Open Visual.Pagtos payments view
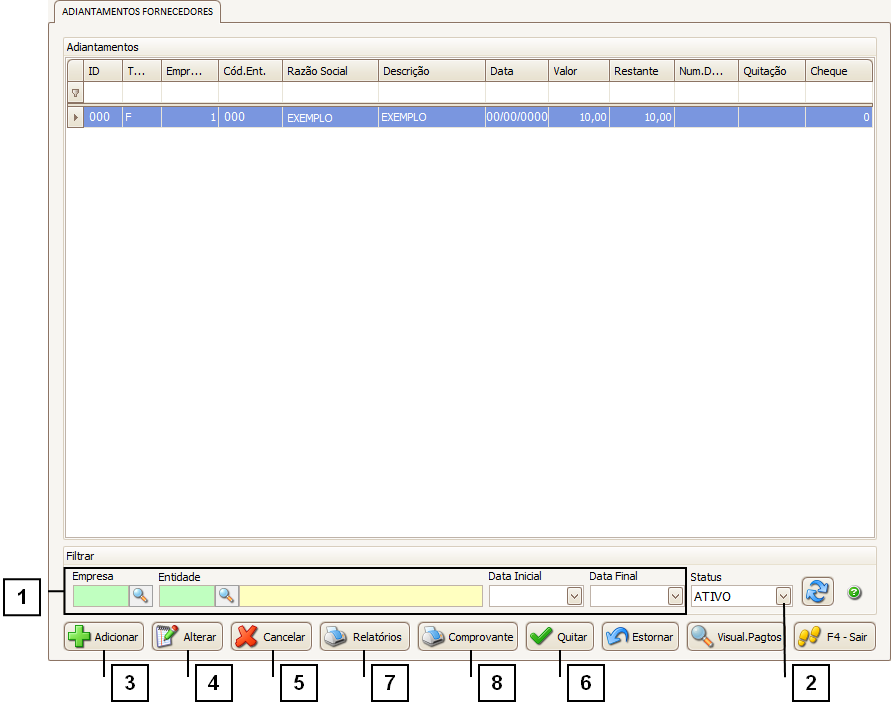This screenshot has width=891, height=706. tap(736, 637)
